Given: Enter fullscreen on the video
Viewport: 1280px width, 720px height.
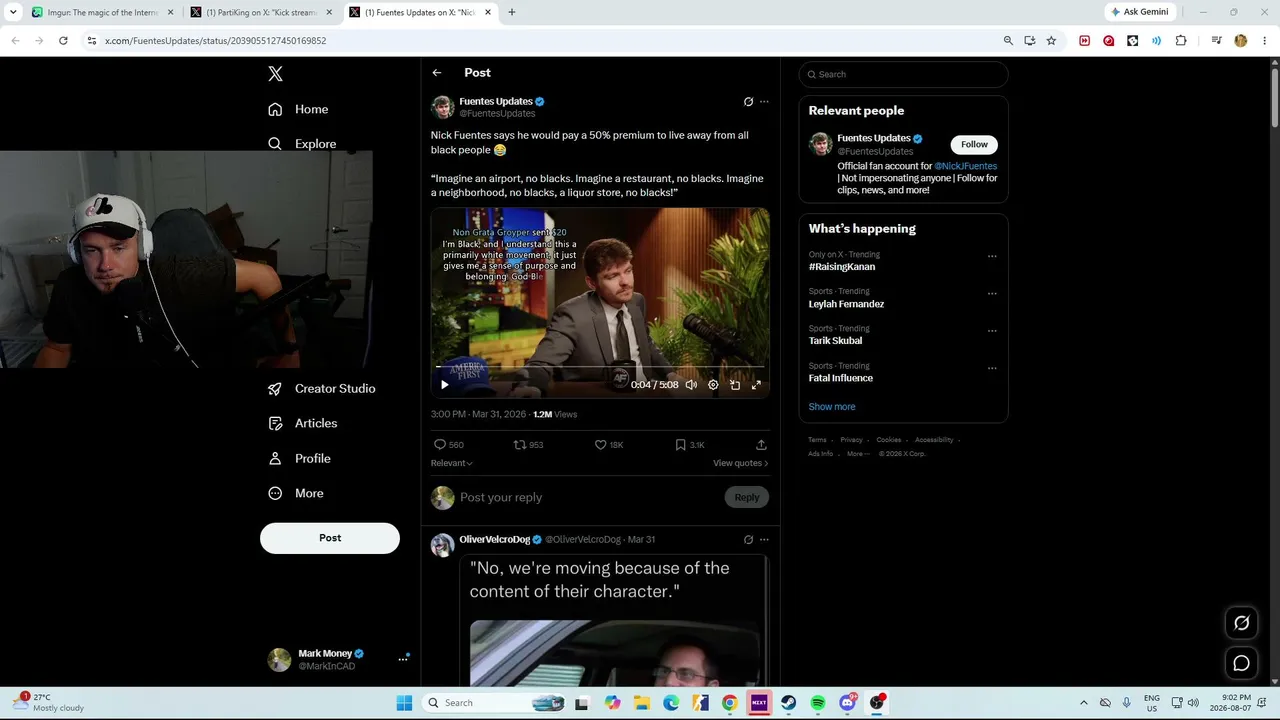Looking at the screenshot, I should (756, 385).
